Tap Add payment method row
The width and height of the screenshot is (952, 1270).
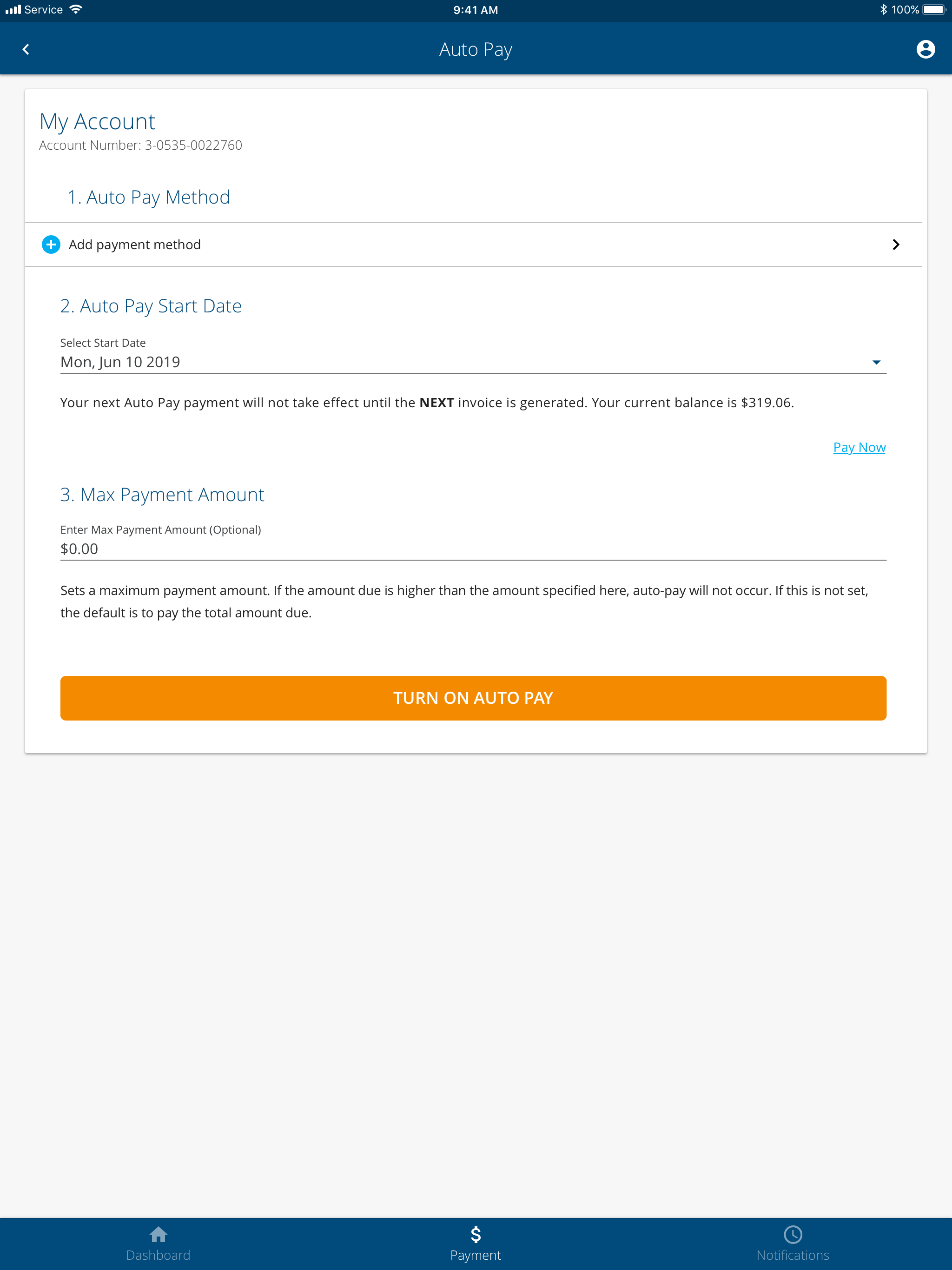[x=473, y=245]
